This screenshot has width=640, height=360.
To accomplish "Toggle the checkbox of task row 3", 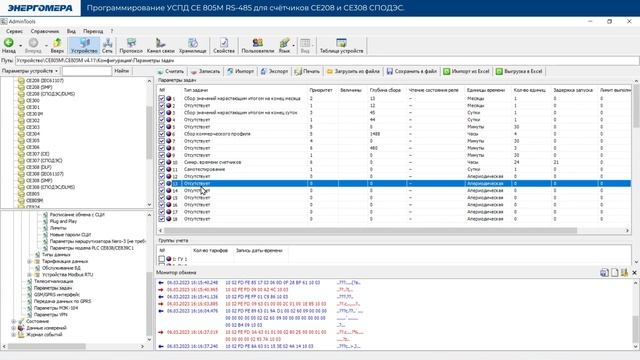I will point(162,112).
